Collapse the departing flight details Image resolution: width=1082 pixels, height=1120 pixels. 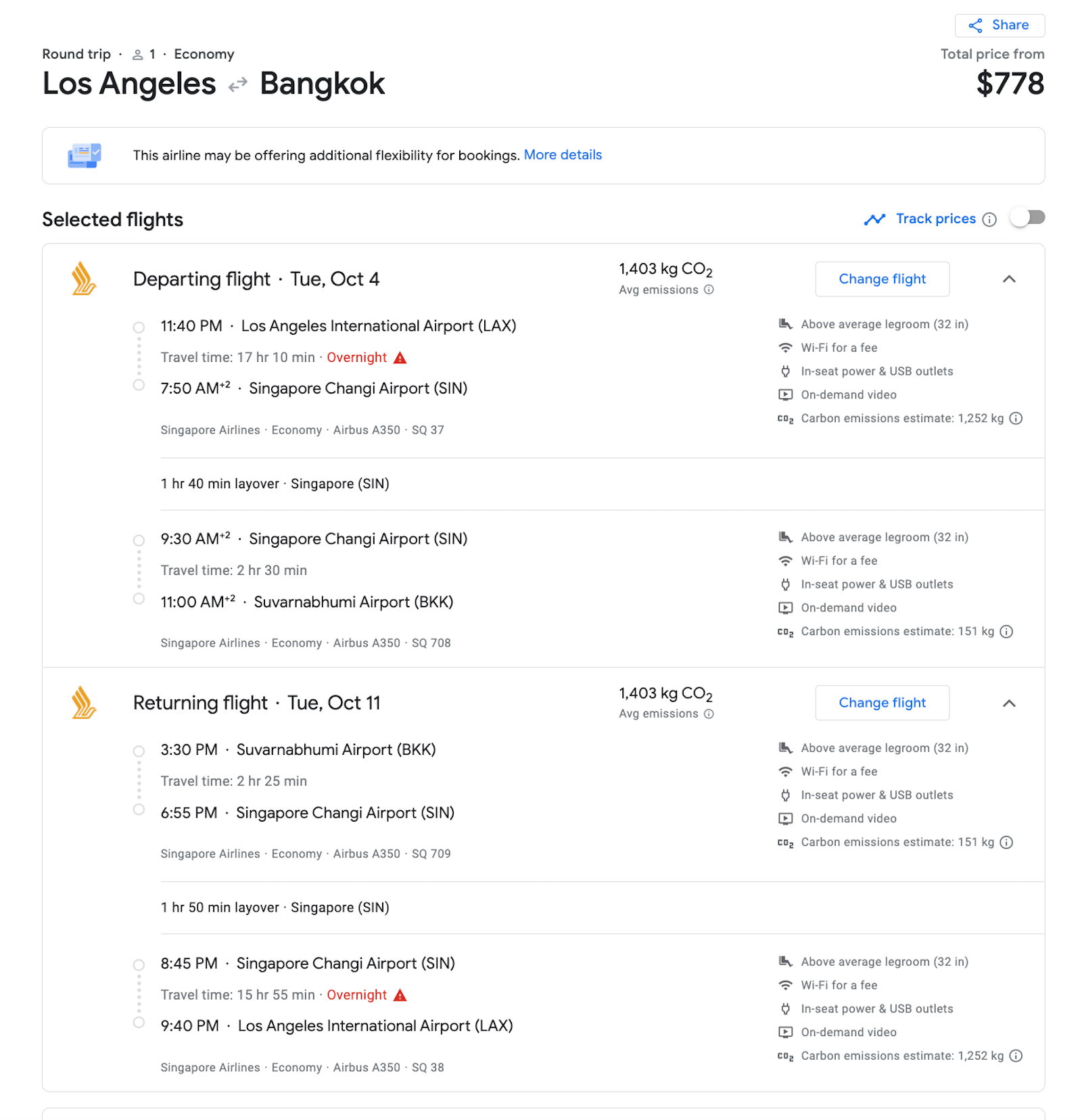(1009, 279)
